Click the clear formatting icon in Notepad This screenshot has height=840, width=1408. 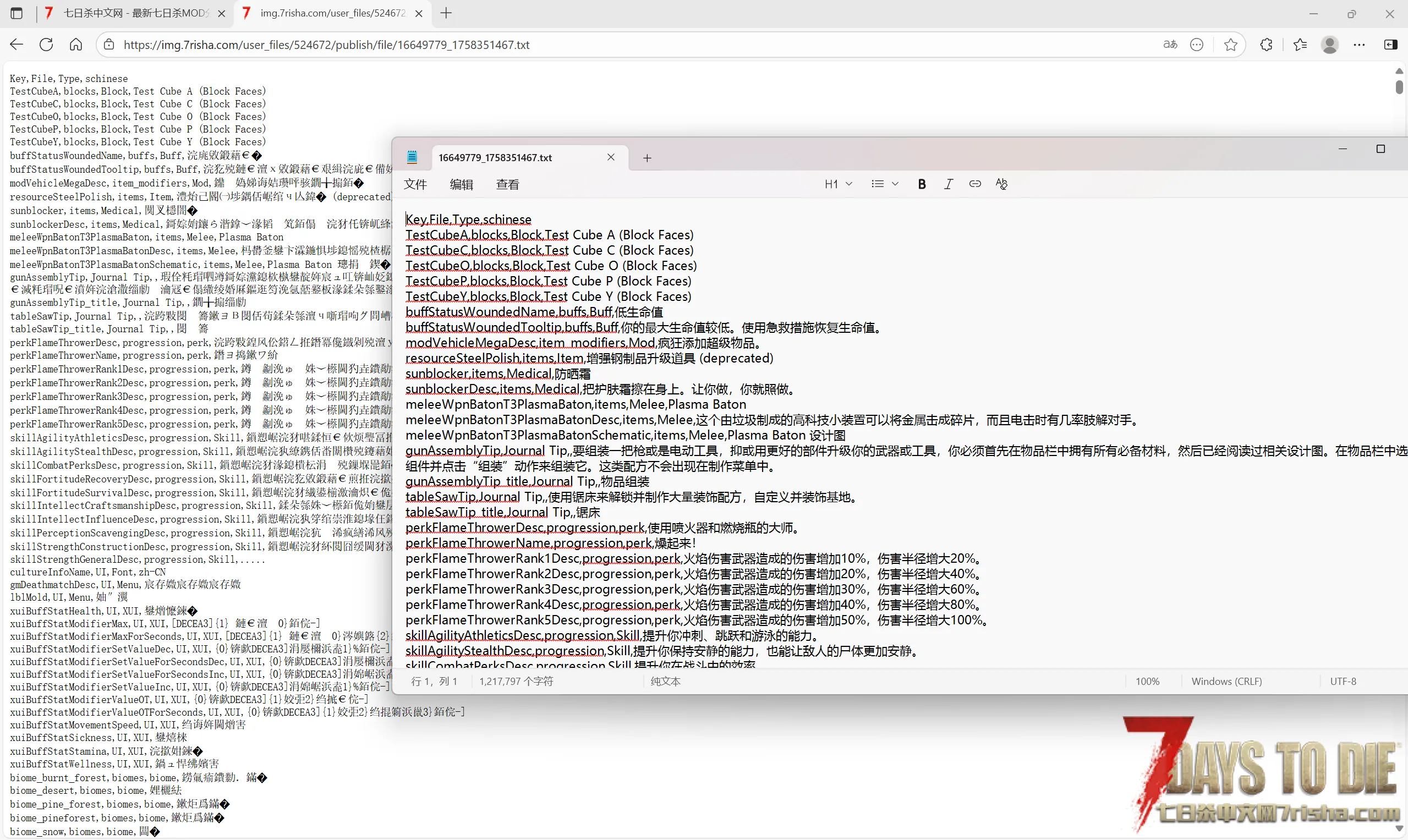coord(1001,184)
